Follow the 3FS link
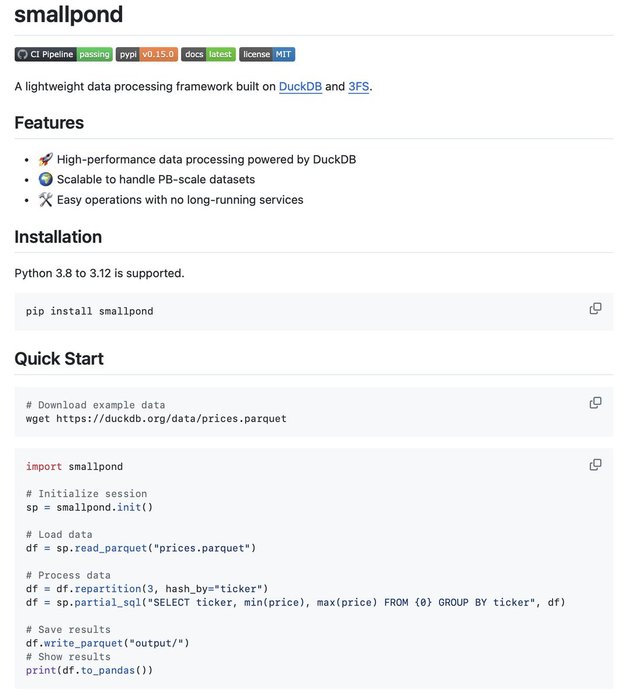 [359, 87]
